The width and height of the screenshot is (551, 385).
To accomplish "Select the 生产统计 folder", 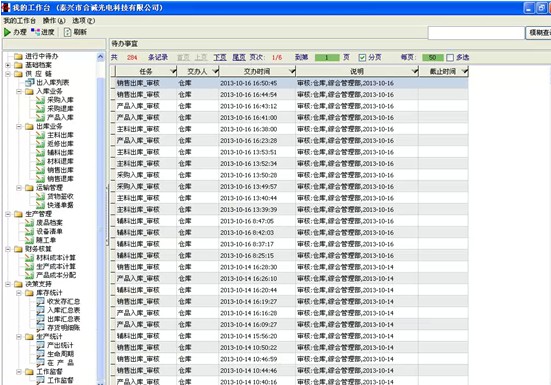I will click(x=49, y=337).
